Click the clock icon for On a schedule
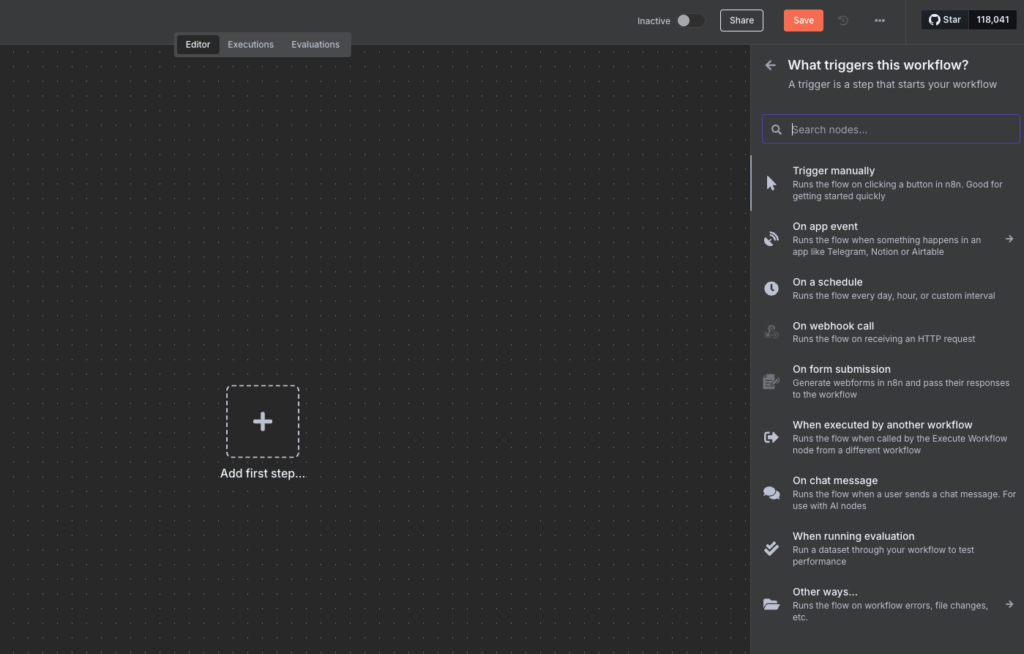Viewport: 1024px width, 654px height. click(771, 288)
